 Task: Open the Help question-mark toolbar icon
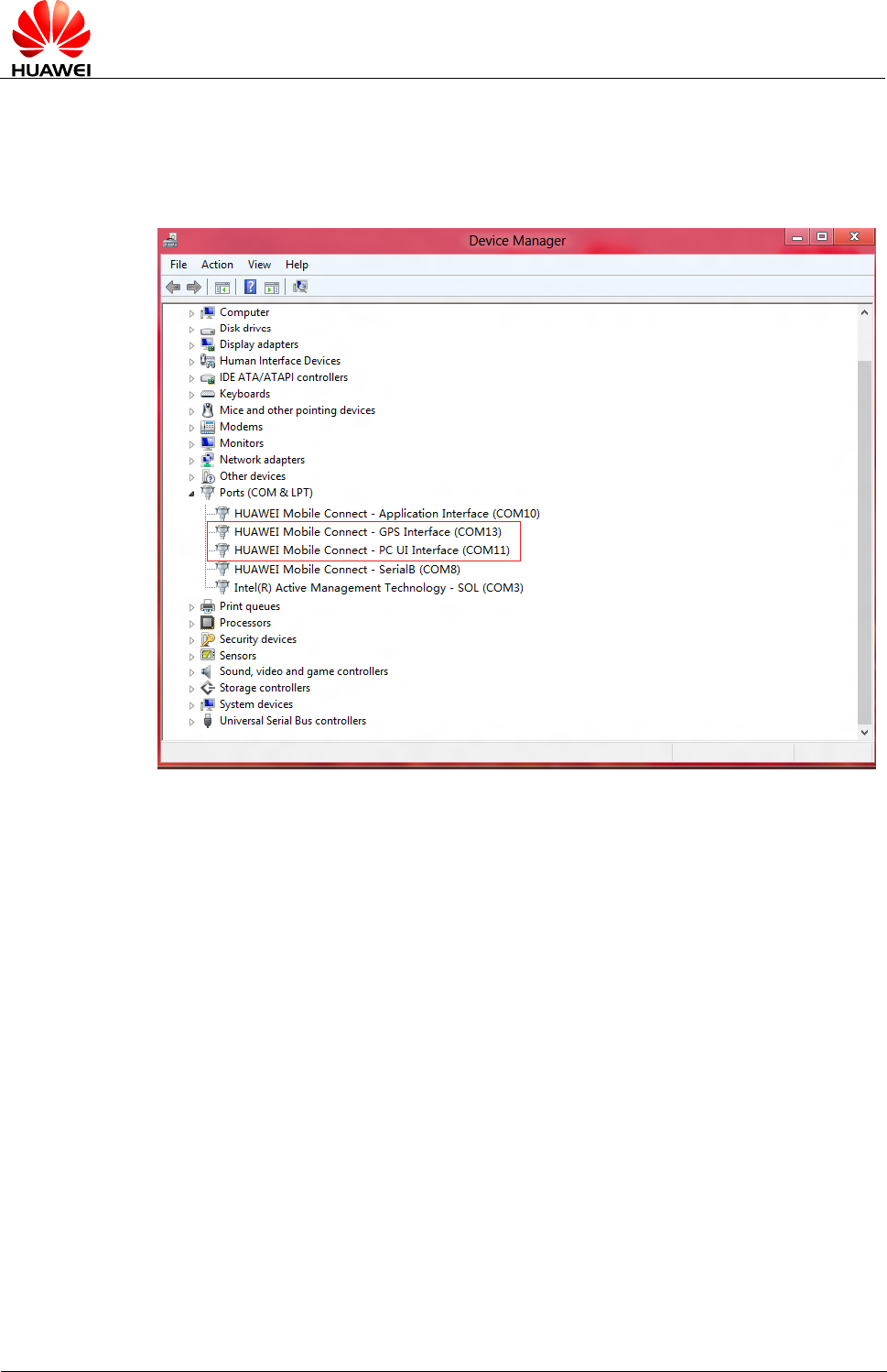pyautogui.click(x=250, y=288)
